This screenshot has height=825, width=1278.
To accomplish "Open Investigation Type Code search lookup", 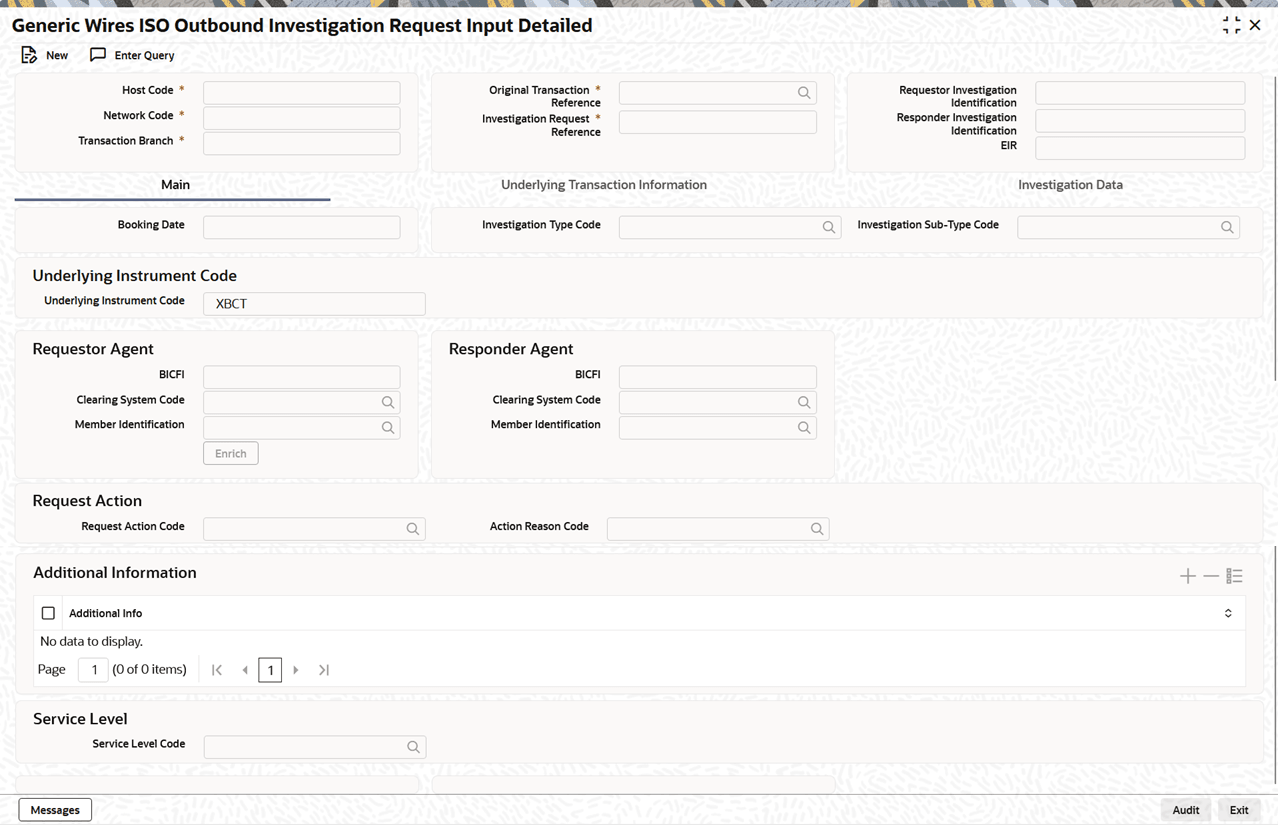I will pyautogui.click(x=829, y=228).
